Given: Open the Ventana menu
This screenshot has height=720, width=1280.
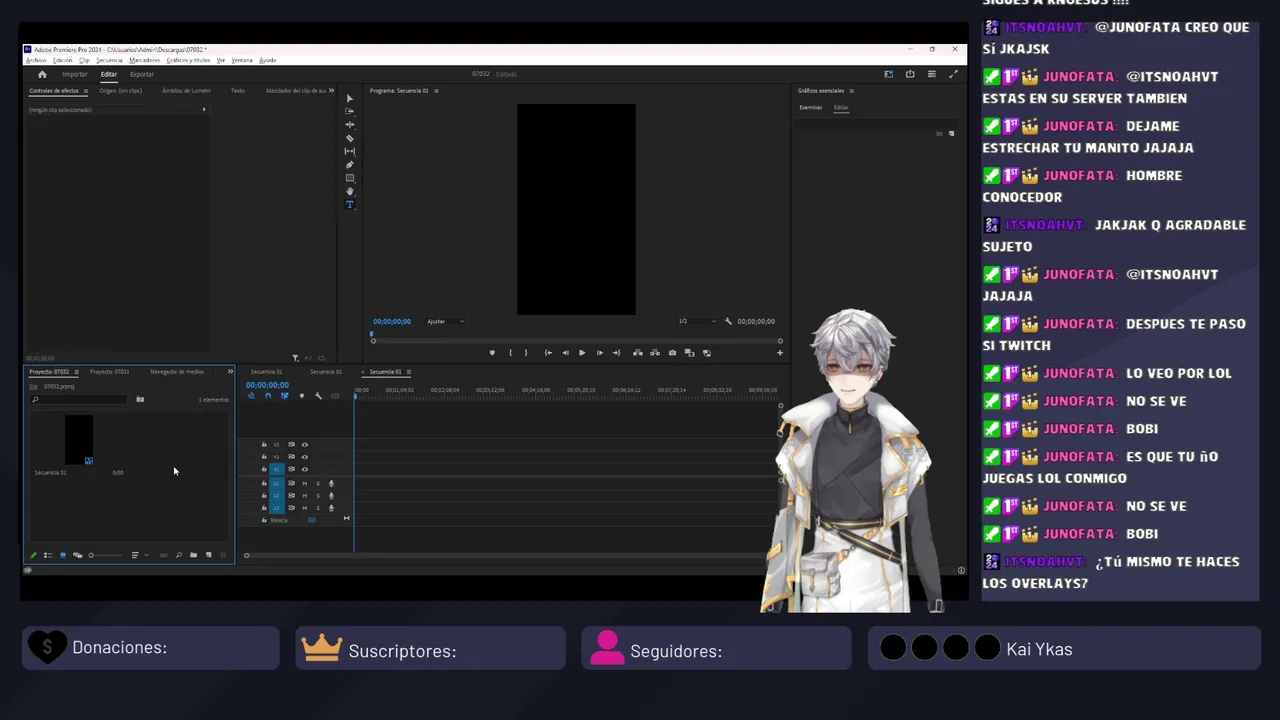Looking at the screenshot, I should (242, 60).
